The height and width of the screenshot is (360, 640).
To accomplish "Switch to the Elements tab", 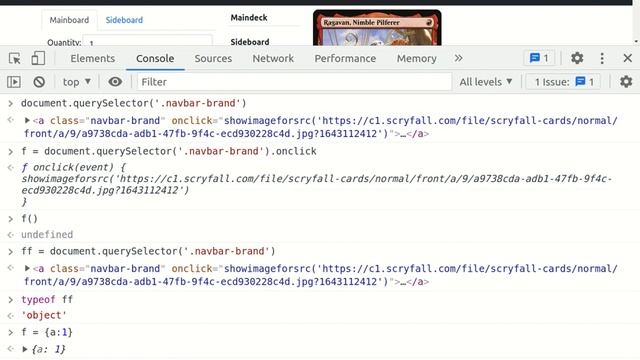I will coord(93,58).
